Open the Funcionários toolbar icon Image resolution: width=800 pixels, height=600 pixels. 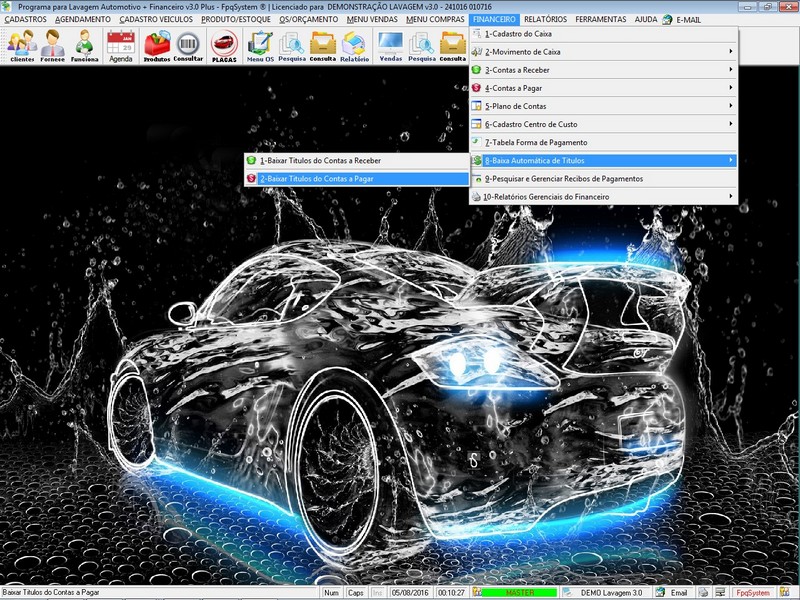[x=85, y=46]
